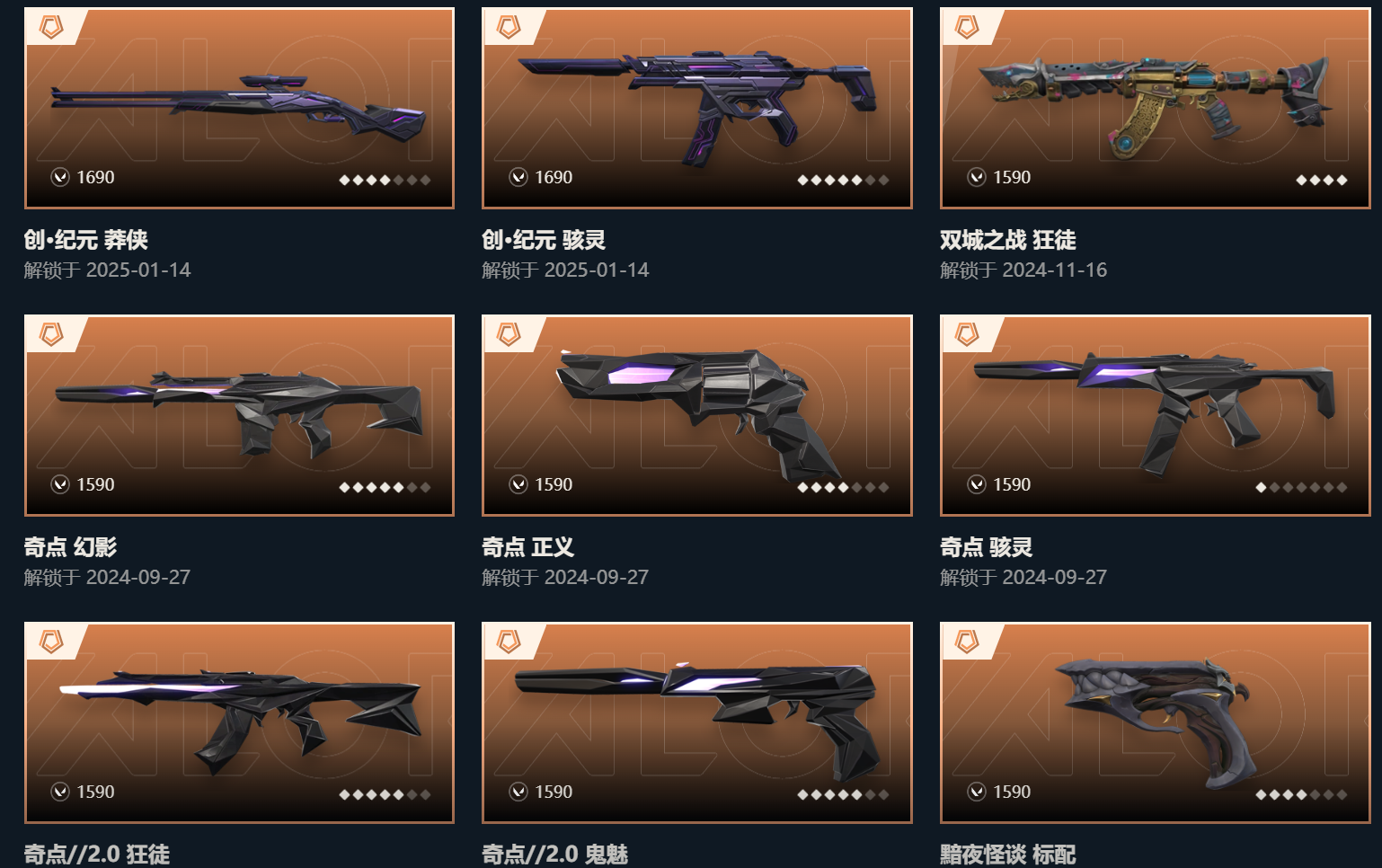1382x868 pixels.
Task: Click badge icon on 黯夜怪谈 标配 card
Action: (968, 642)
